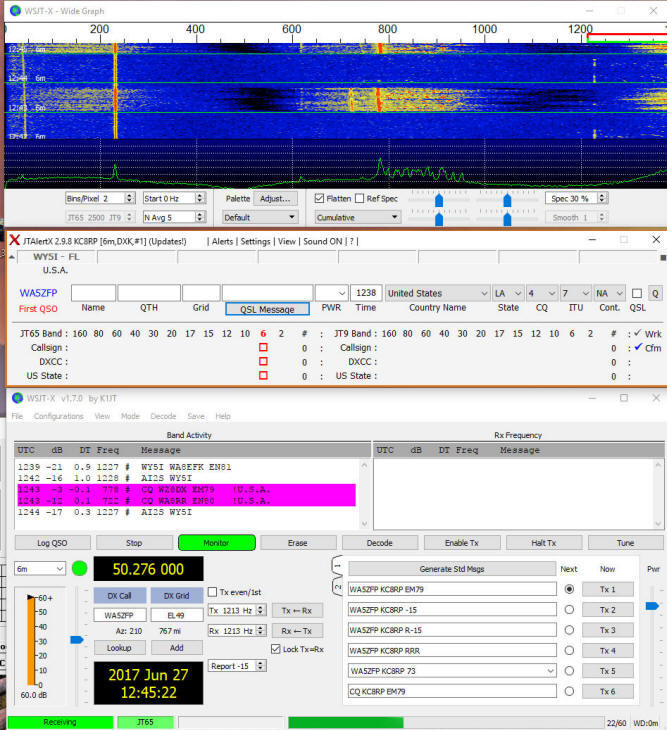The height and width of the screenshot is (730, 667).
Task: Toggle the Tx even/1st checkbox
Action: (x=212, y=592)
